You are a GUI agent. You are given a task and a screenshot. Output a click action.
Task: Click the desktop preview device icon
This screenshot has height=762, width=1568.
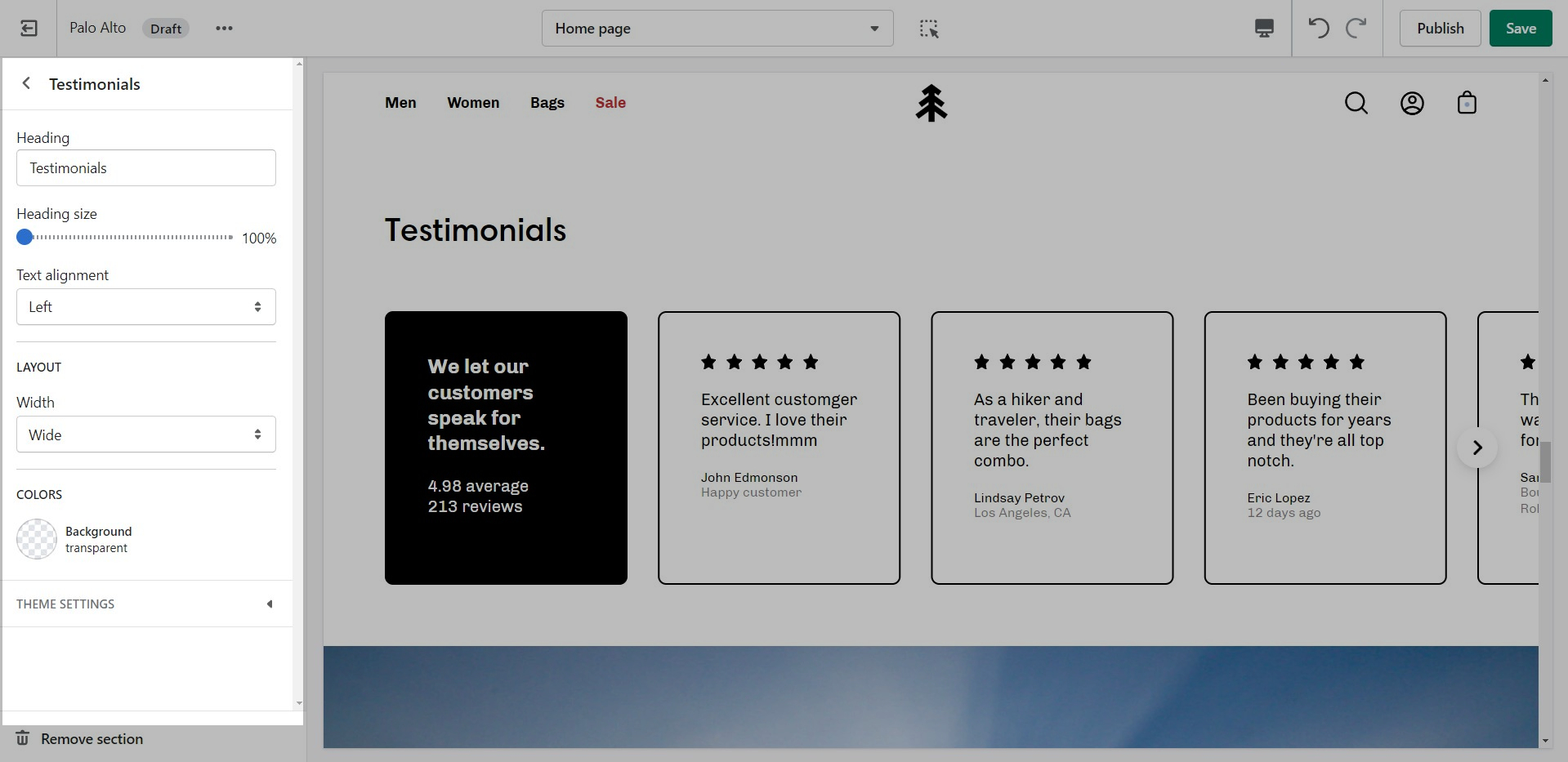(x=1264, y=29)
